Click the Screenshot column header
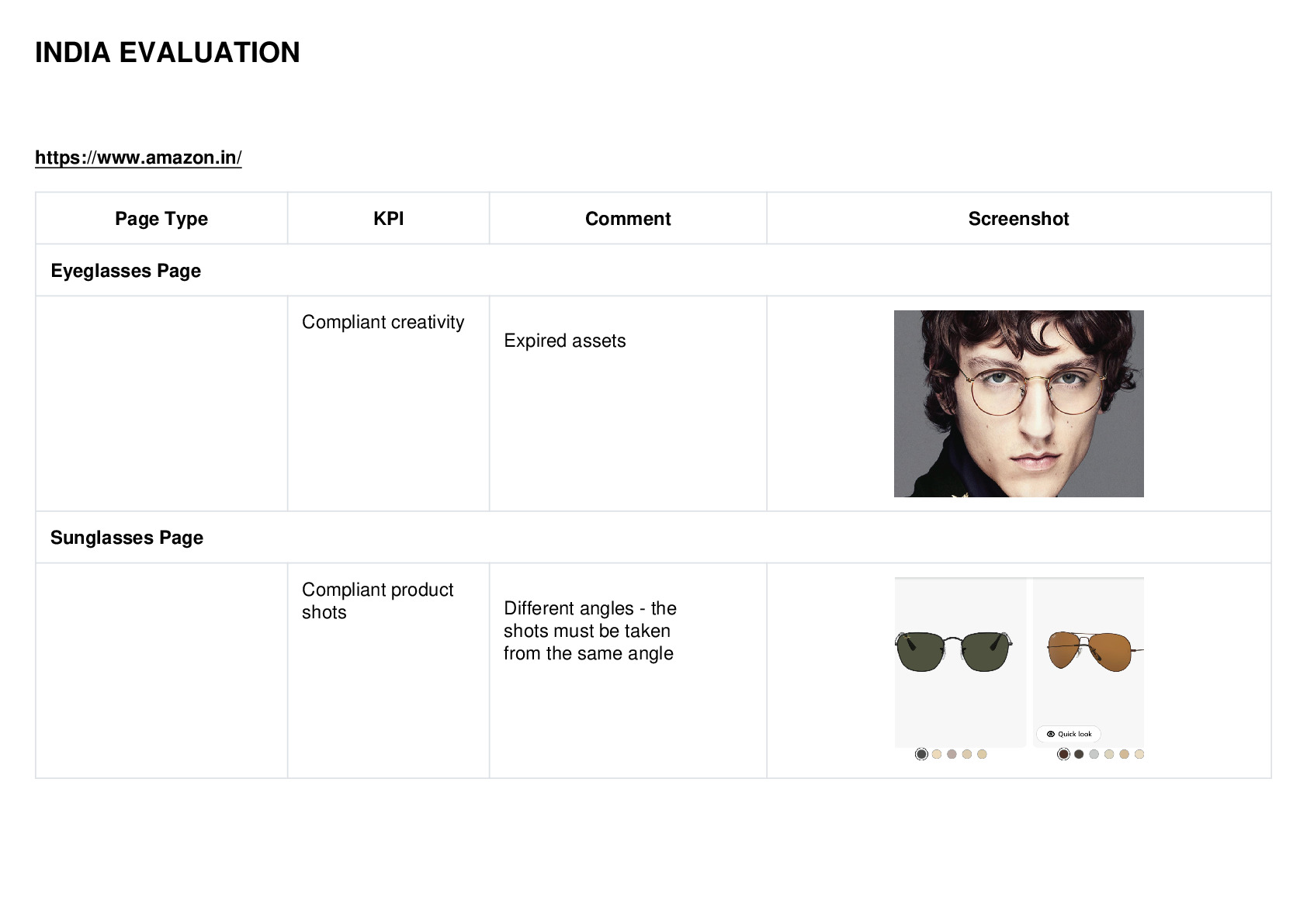The height and width of the screenshot is (924, 1307). click(x=1019, y=219)
